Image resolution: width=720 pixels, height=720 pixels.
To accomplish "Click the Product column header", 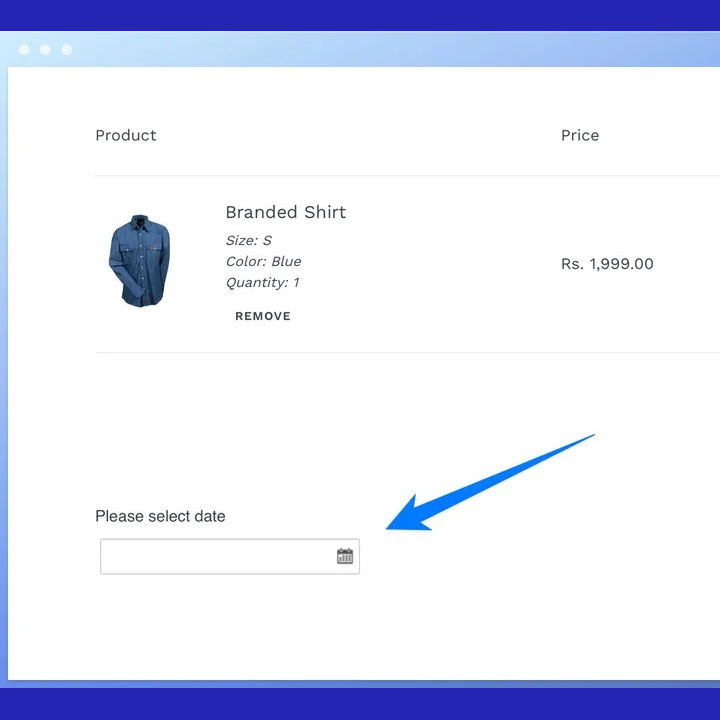I will pyautogui.click(x=126, y=135).
